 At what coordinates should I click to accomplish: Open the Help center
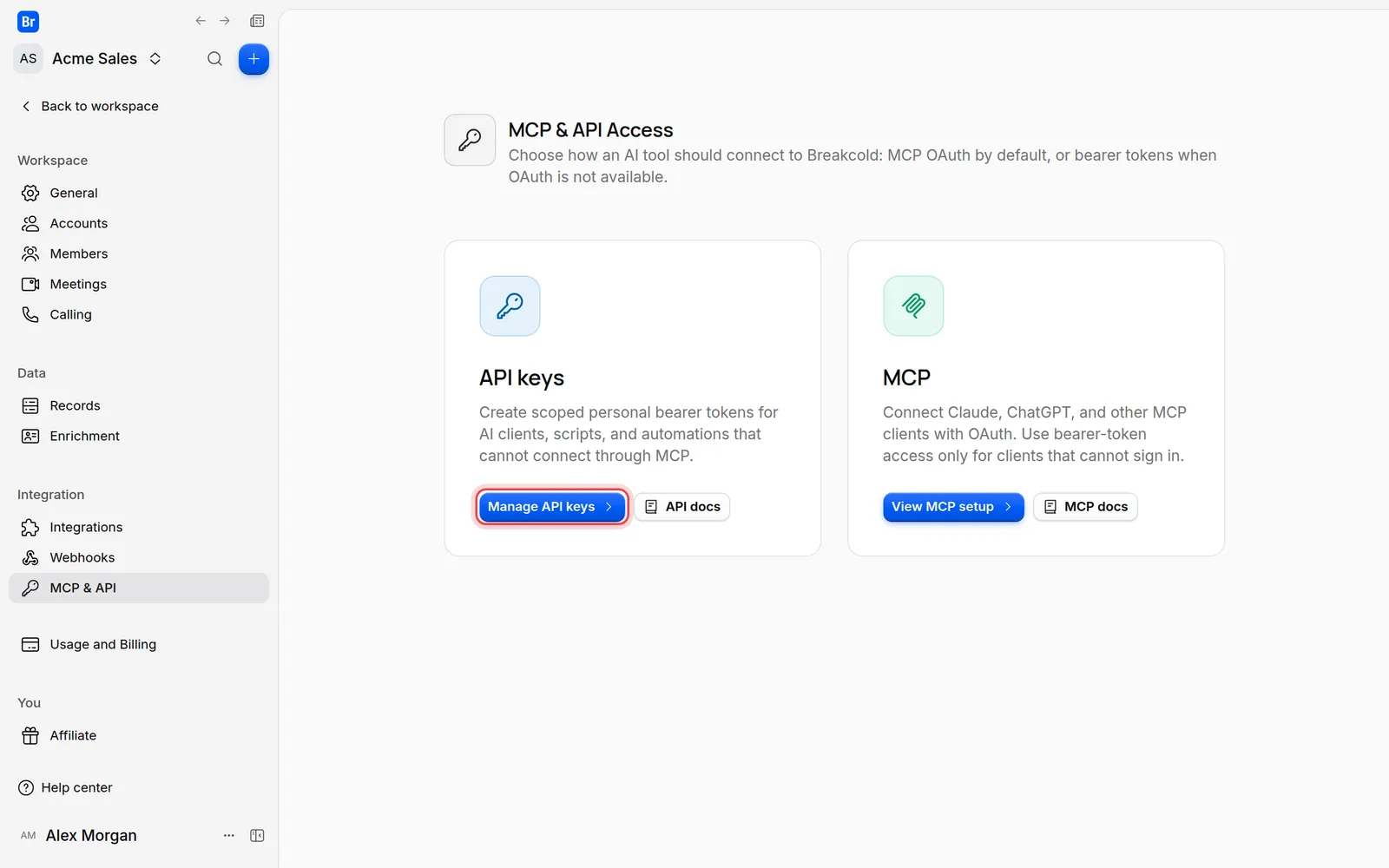click(66, 787)
